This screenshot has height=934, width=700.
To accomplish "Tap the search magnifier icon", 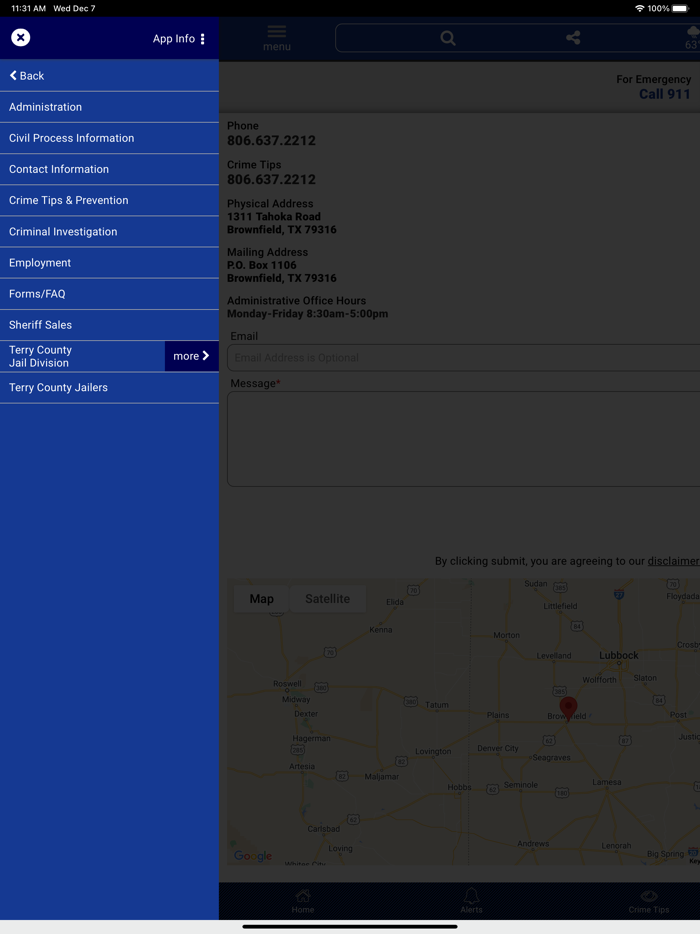I will pos(448,38).
